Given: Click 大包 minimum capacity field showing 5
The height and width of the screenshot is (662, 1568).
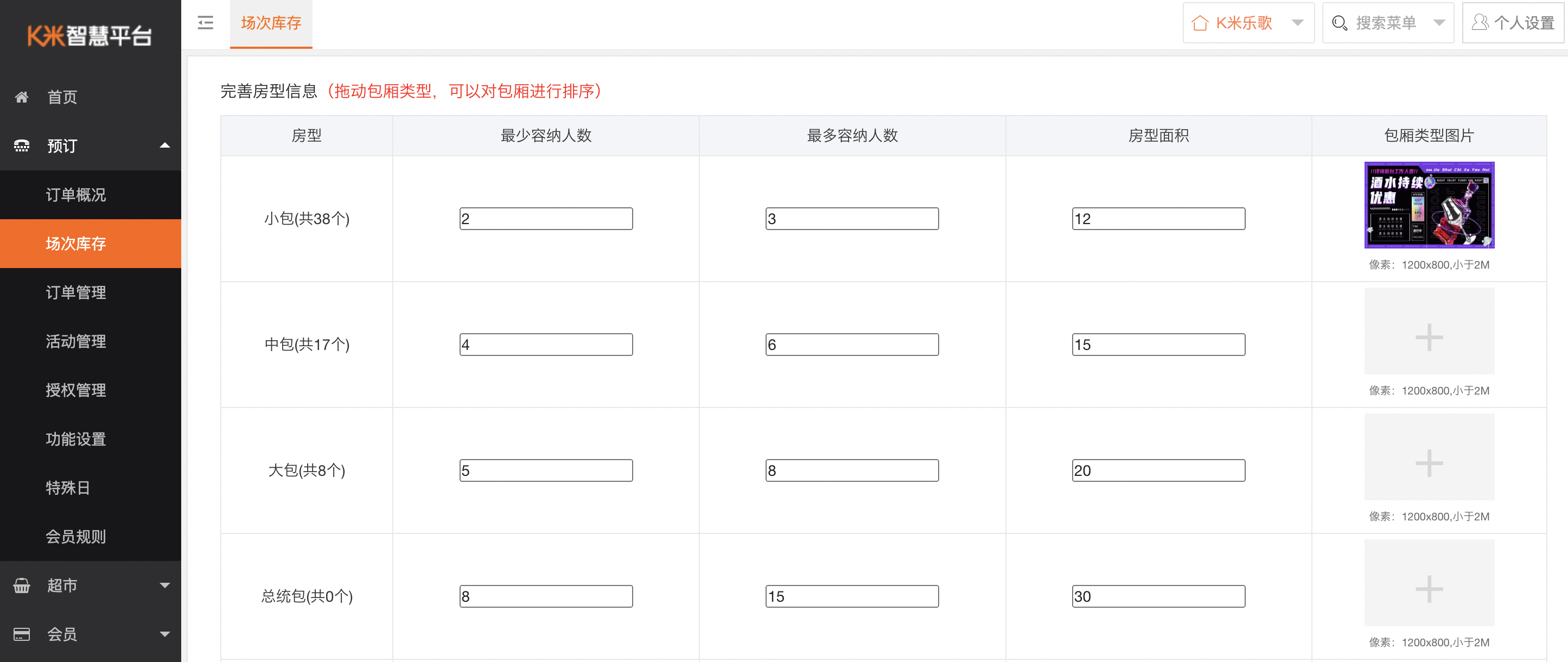Looking at the screenshot, I should tap(546, 470).
